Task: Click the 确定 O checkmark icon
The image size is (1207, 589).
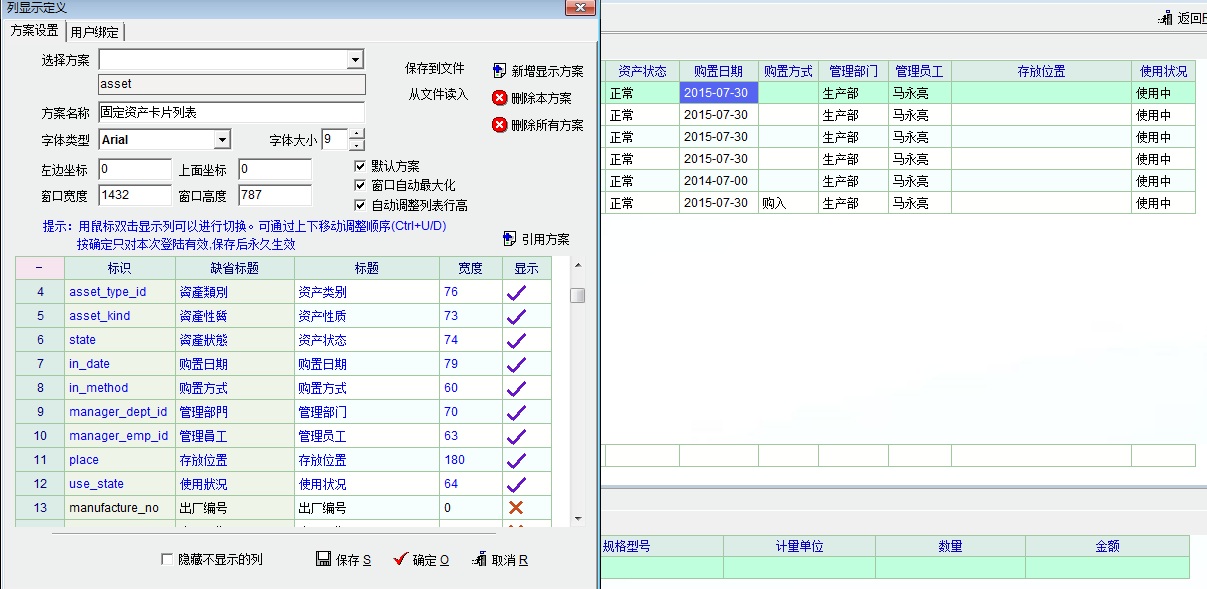Action: (x=400, y=559)
